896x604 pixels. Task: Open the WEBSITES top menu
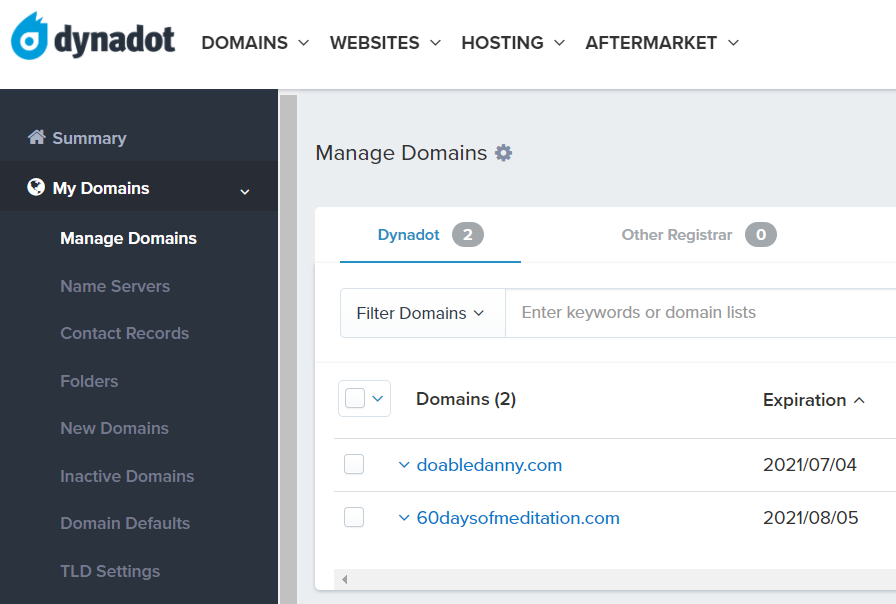tap(386, 43)
